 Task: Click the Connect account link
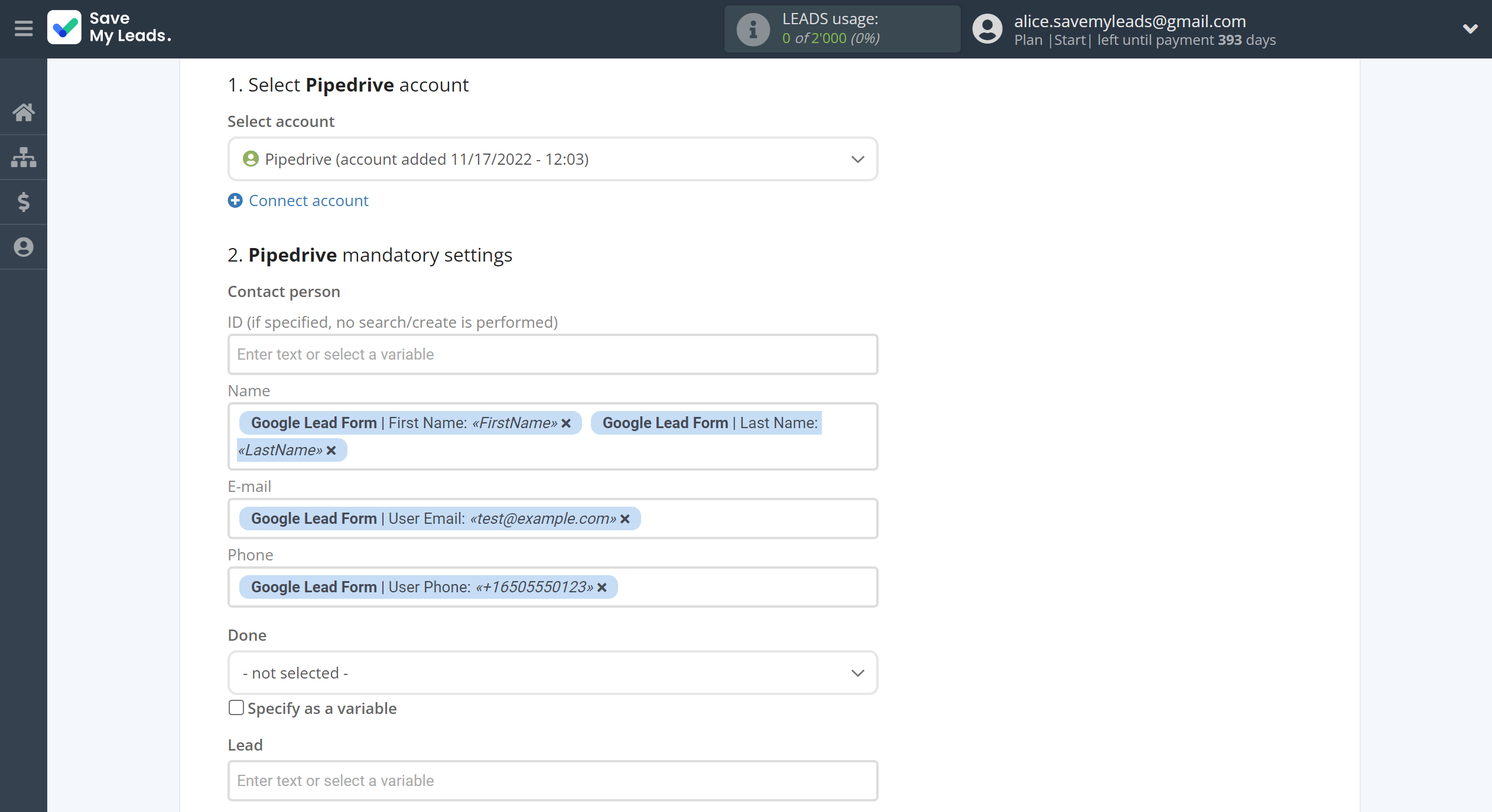pos(308,201)
